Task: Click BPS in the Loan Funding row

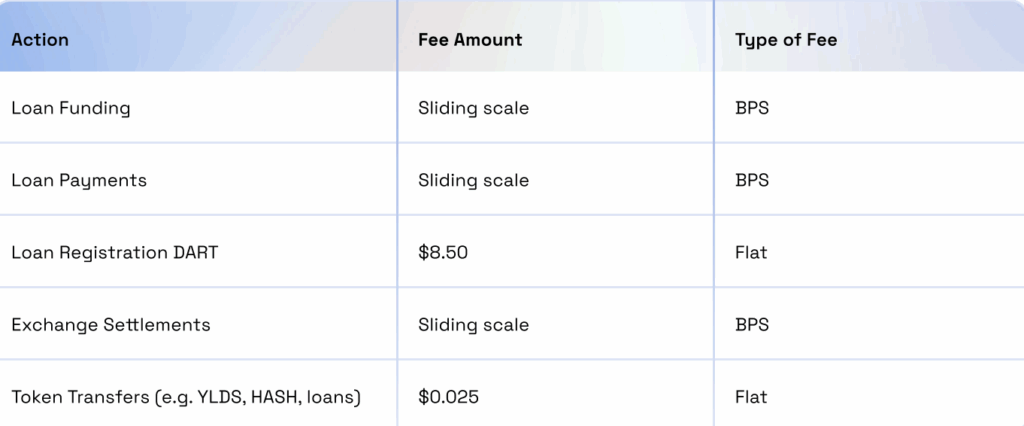Action: click(752, 108)
